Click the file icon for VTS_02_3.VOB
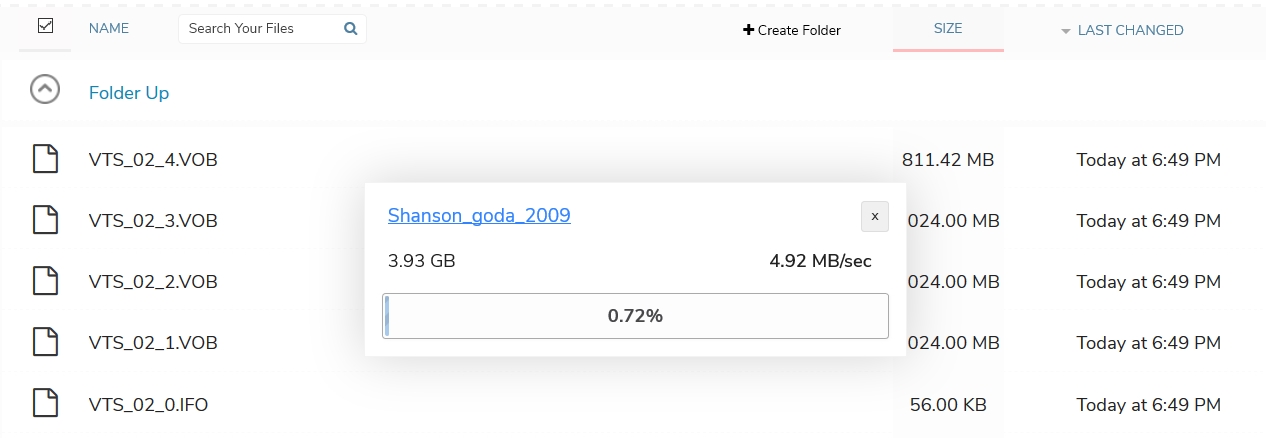 pyautogui.click(x=45, y=220)
